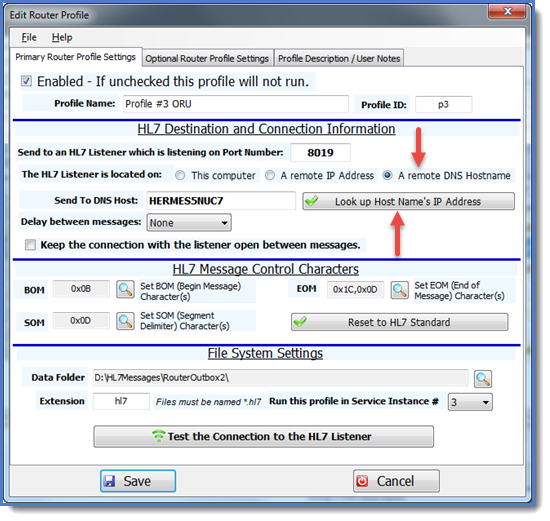Click the Profile Name input field
The height and width of the screenshot is (521, 550).
(x=236, y=104)
